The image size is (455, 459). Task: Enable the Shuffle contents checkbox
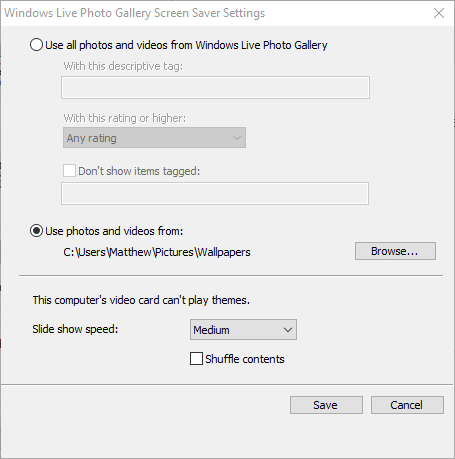click(196, 359)
